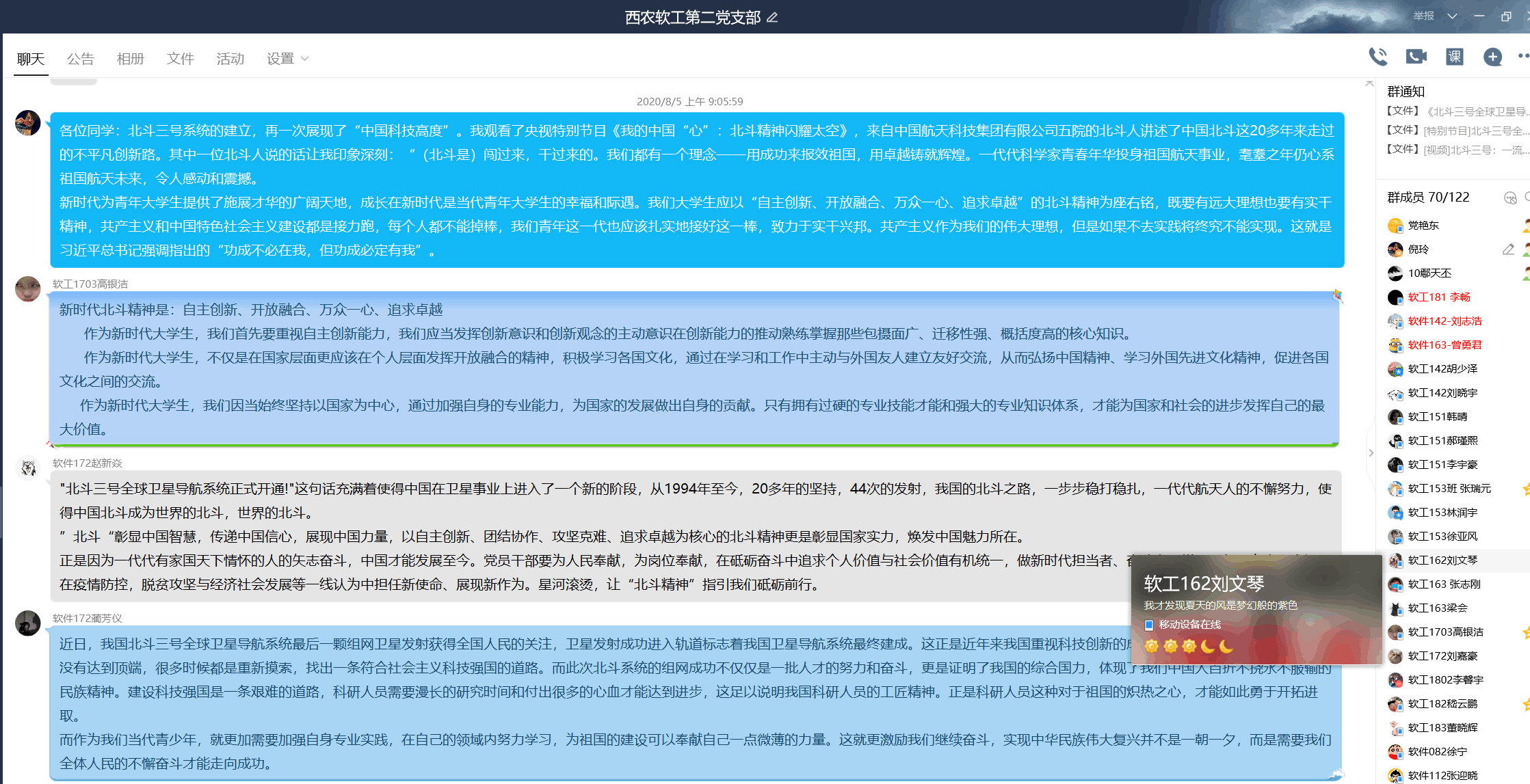Click the pencil icon to edit group name

(773, 16)
